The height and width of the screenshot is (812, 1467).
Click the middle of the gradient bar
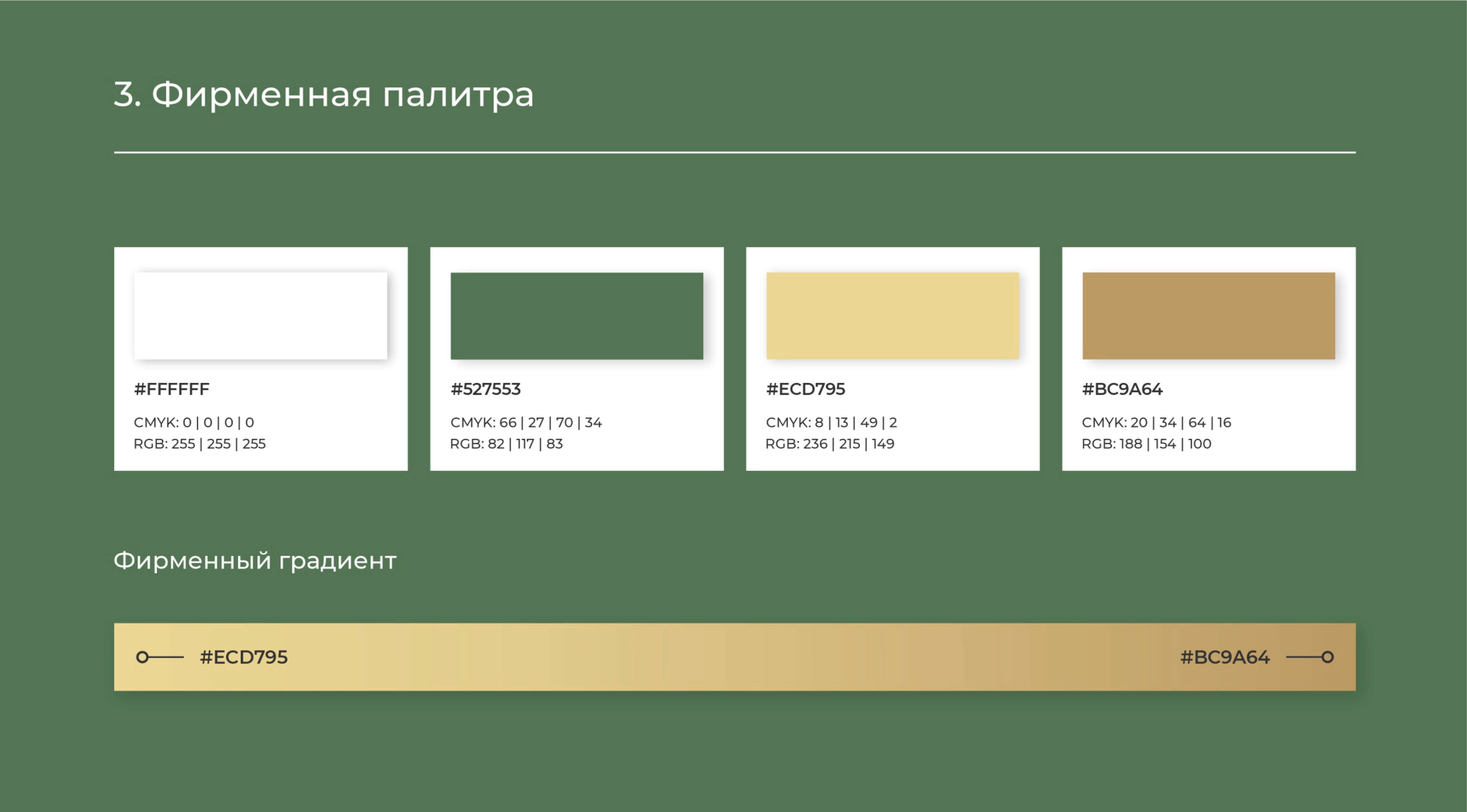pos(735,657)
